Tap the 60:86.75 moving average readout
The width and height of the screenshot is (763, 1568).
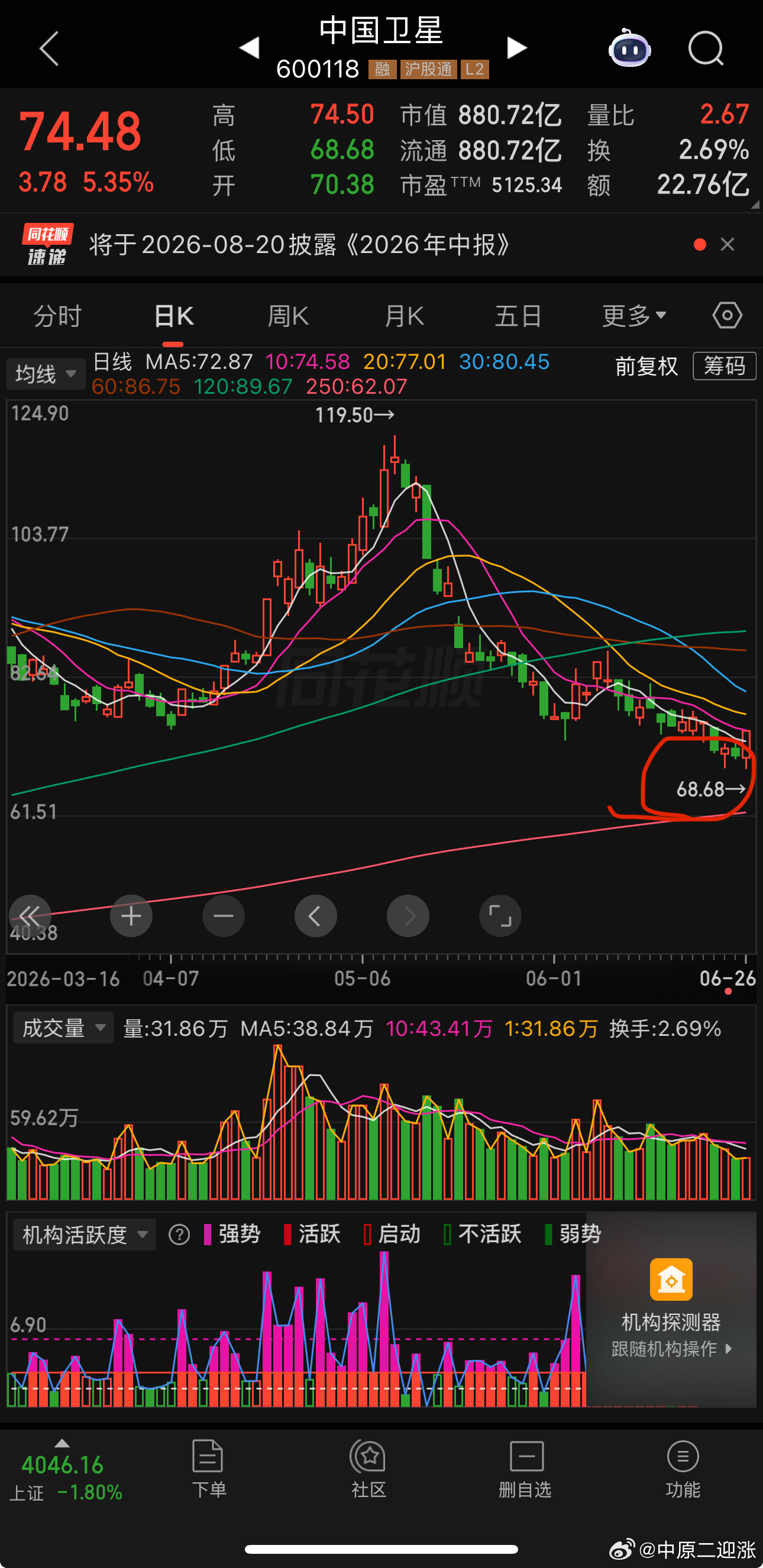pos(136,387)
